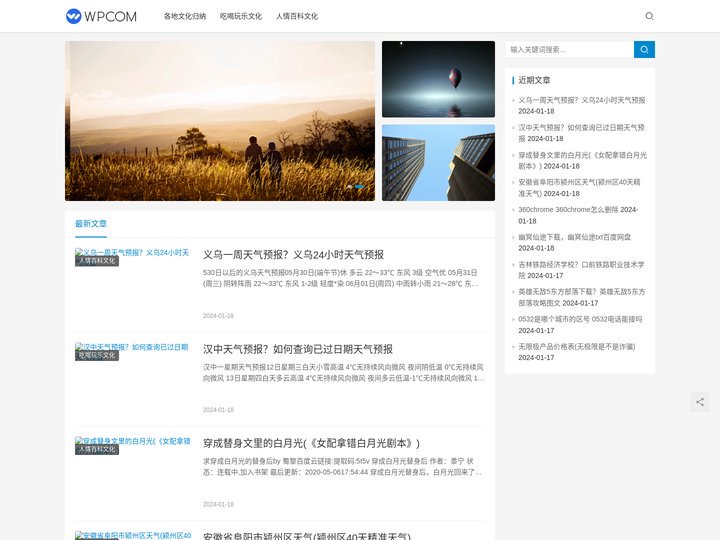Select the 最新文章 tab

pos(91,224)
